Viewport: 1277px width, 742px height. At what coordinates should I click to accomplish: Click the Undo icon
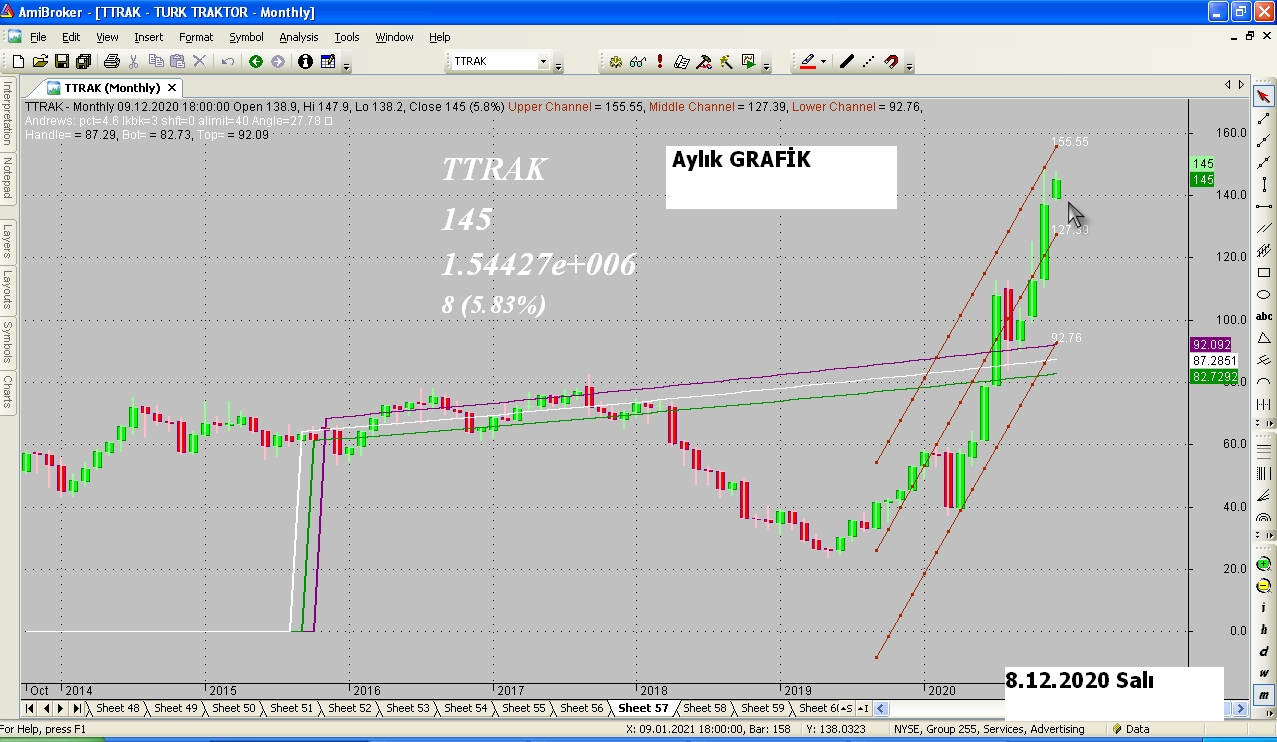(228, 61)
